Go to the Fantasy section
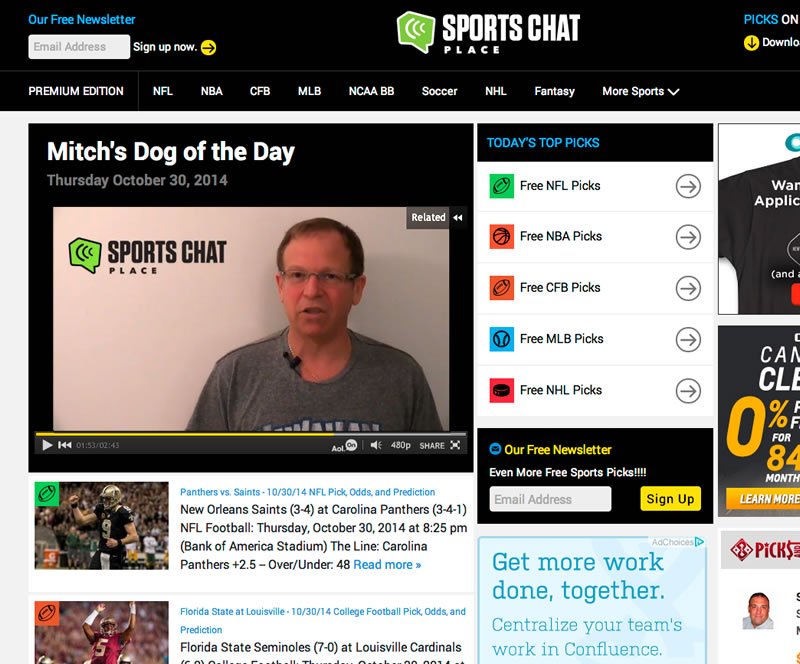 [555, 91]
